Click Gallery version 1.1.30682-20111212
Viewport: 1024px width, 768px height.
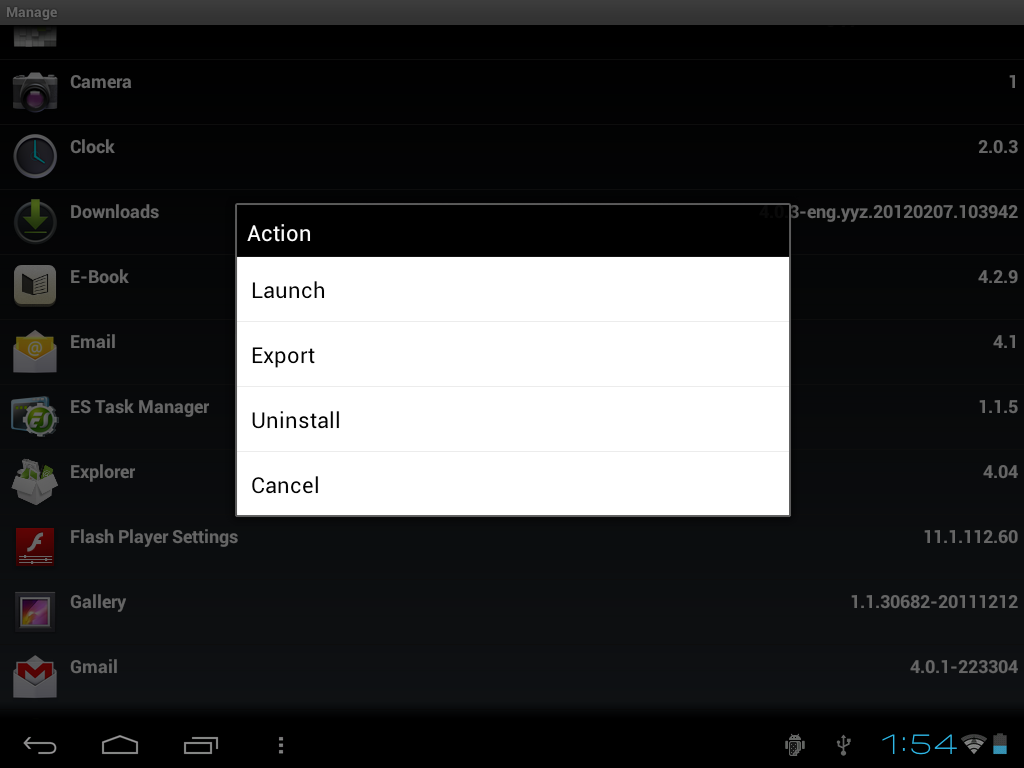tap(934, 601)
